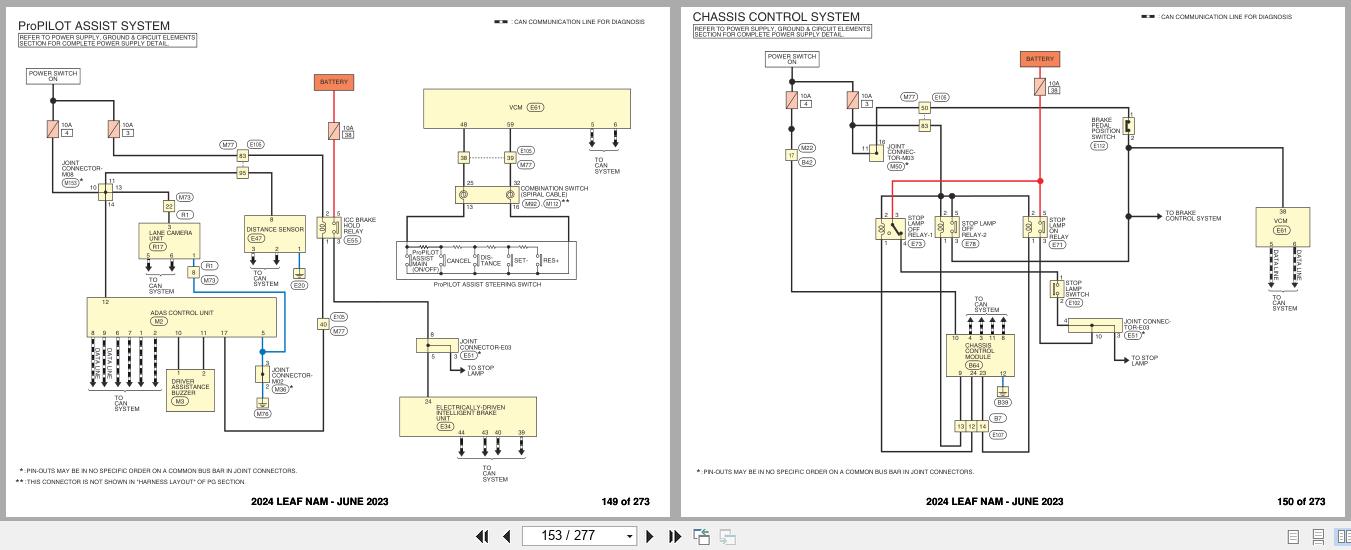The height and width of the screenshot is (550, 1351).
Task: Select the orange BATTERY box on Chassis page
Action: point(1040,59)
